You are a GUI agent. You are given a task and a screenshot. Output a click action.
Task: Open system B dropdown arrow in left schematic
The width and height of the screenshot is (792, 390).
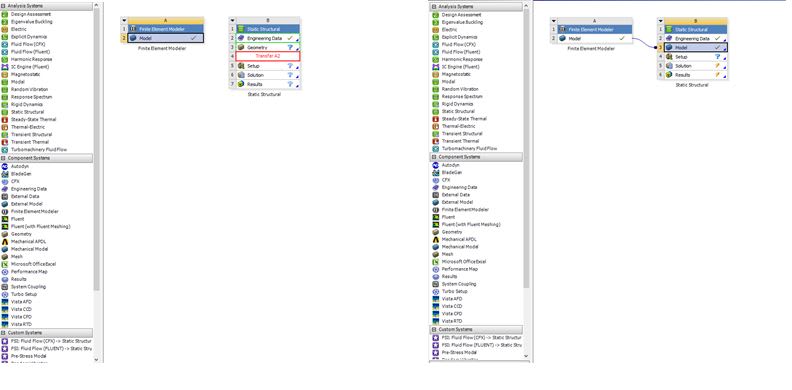pyautogui.click(x=233, y=20)
